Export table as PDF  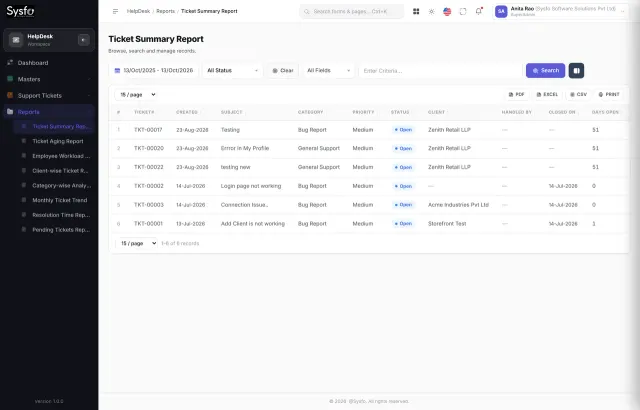(x=516, y=95)
